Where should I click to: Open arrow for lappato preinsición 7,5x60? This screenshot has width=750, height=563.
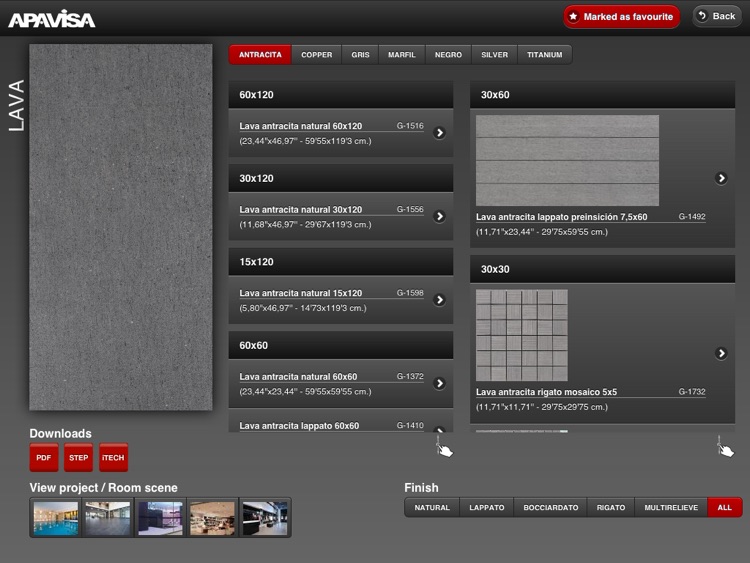[721, 179]
